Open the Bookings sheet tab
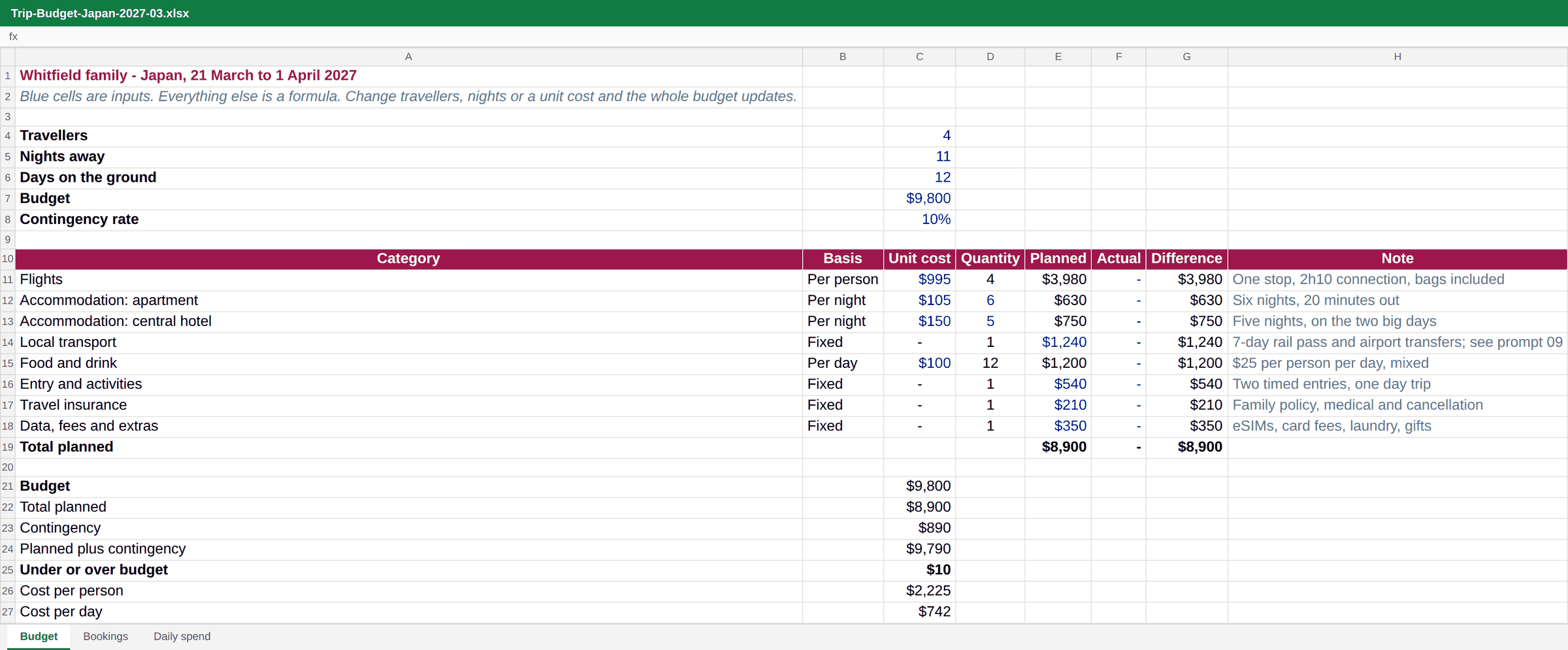The height and width of the screenshot is (650, 1568). pyautogui.click(x=105, y=636)
